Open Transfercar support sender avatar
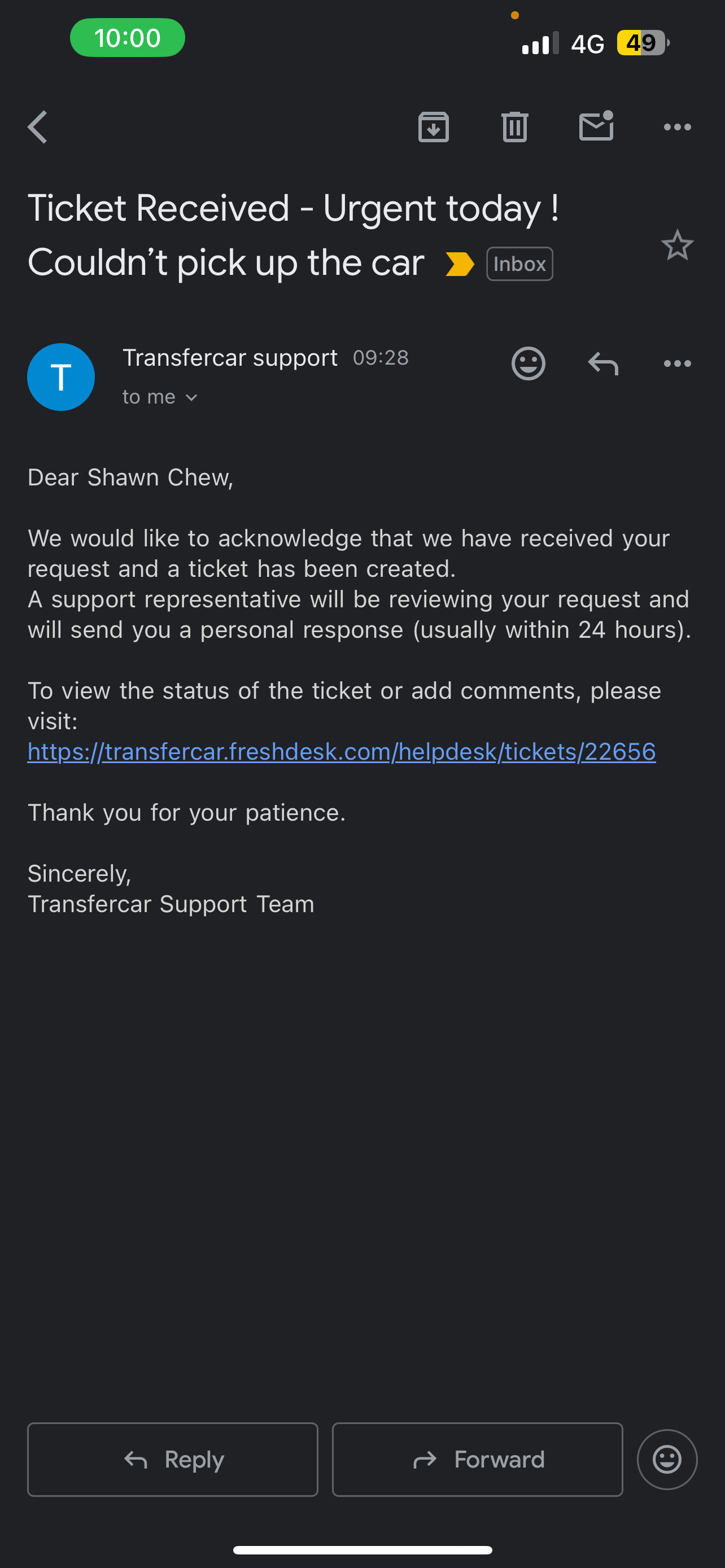Screen dimensions: 725x1568 (x=61, y=377)
